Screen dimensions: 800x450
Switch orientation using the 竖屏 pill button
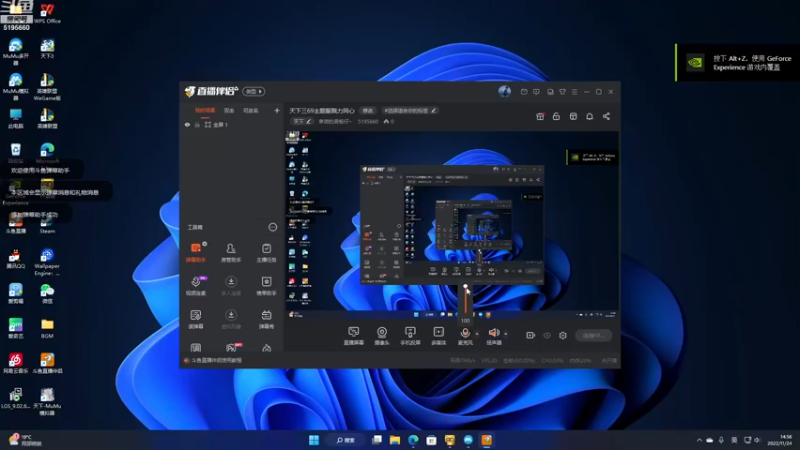pyautogui.click(x=254, y=91)
